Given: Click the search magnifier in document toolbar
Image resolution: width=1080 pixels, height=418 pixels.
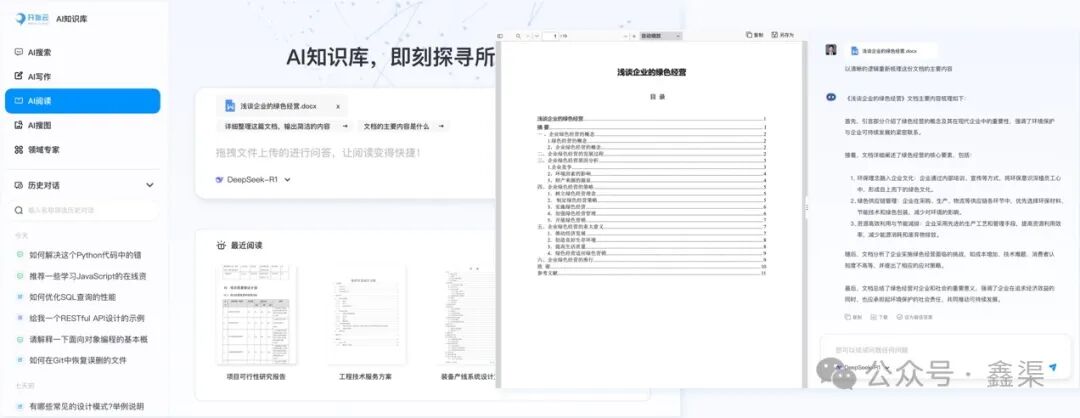Looking at the screenshot, I should 517,35.
